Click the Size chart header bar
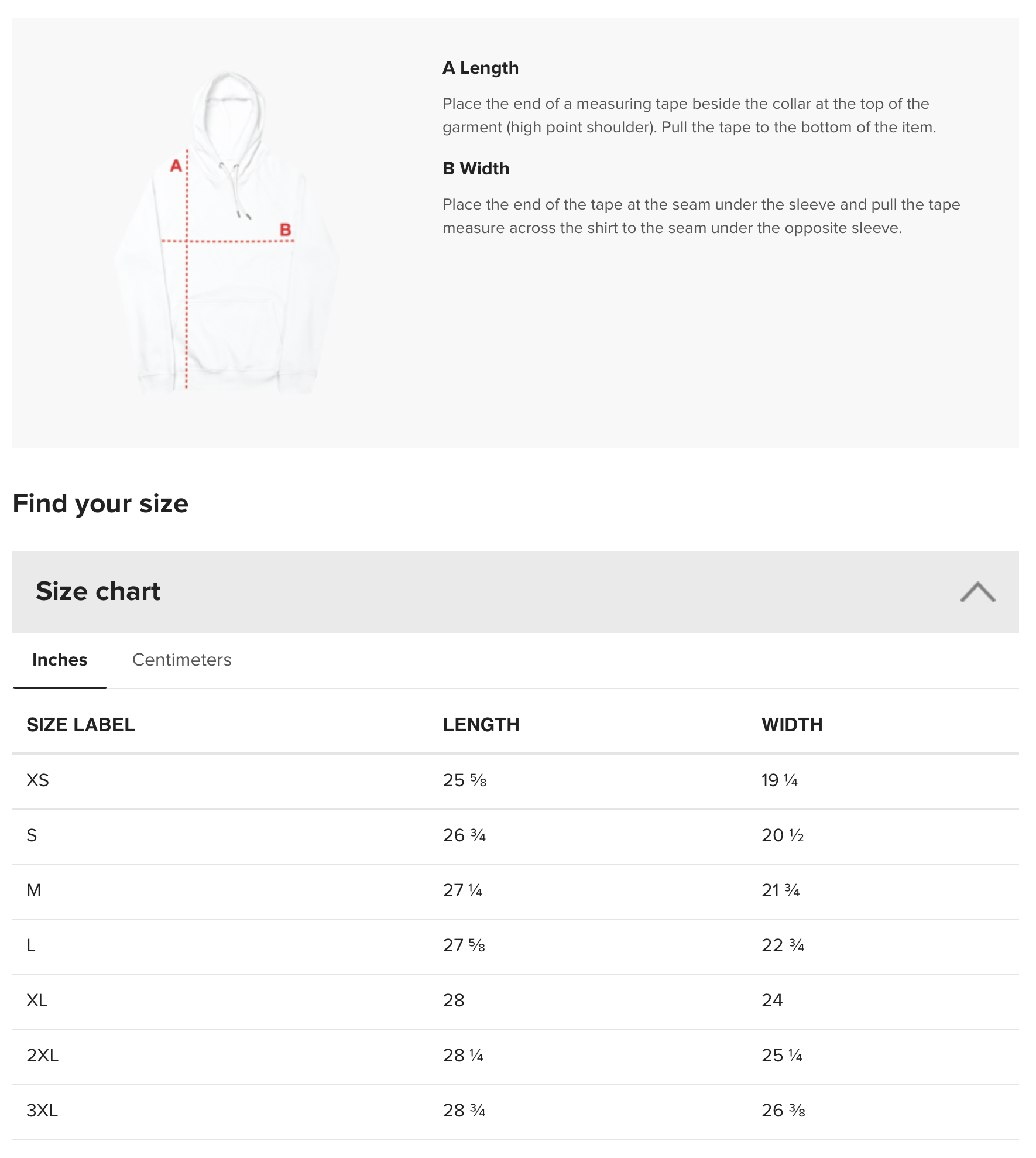This screenshot has width=1036, height=1158. point(516,591)
